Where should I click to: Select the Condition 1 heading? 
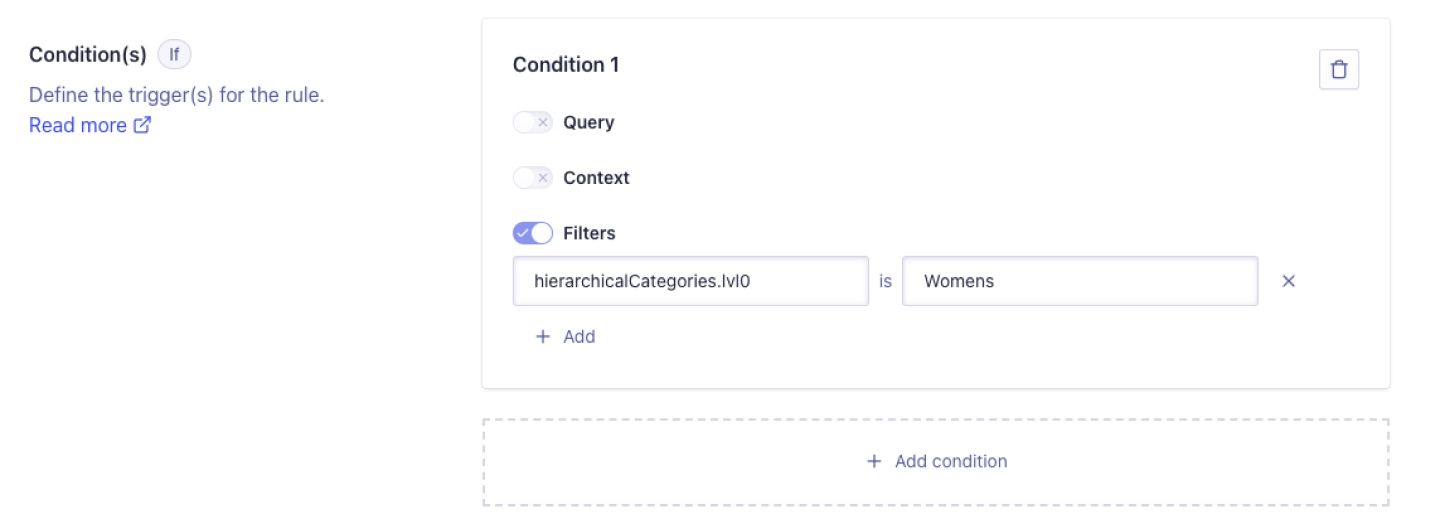tap(566, 65)
